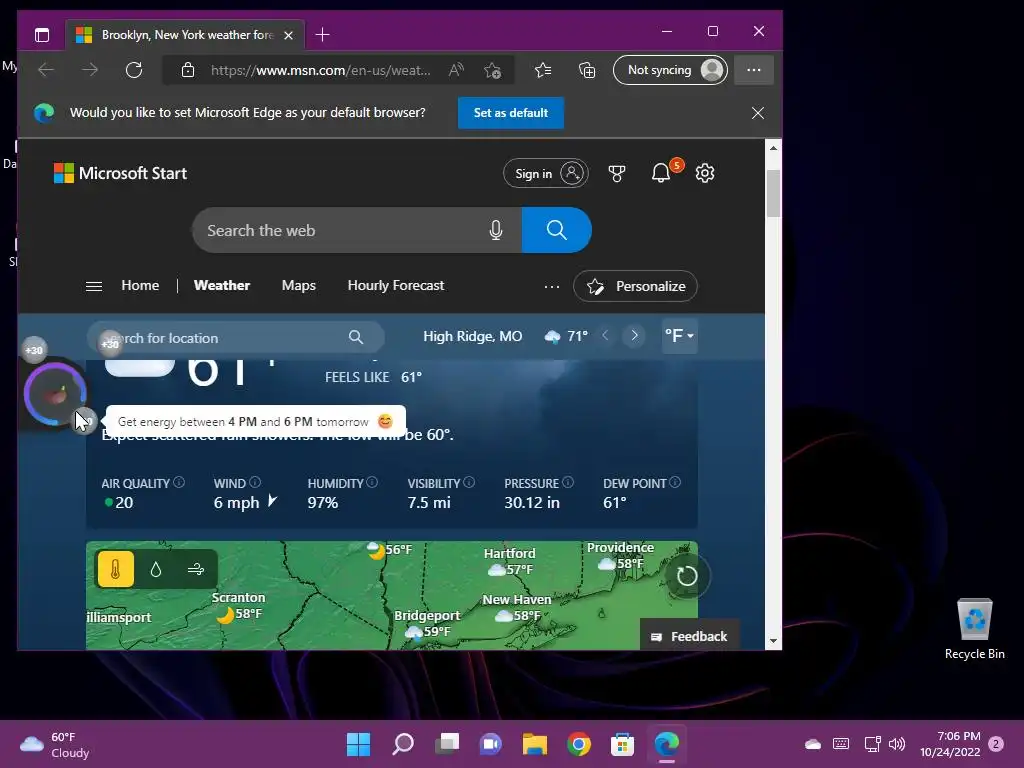Click the location search magnifier icon

[x=356, y=337]
